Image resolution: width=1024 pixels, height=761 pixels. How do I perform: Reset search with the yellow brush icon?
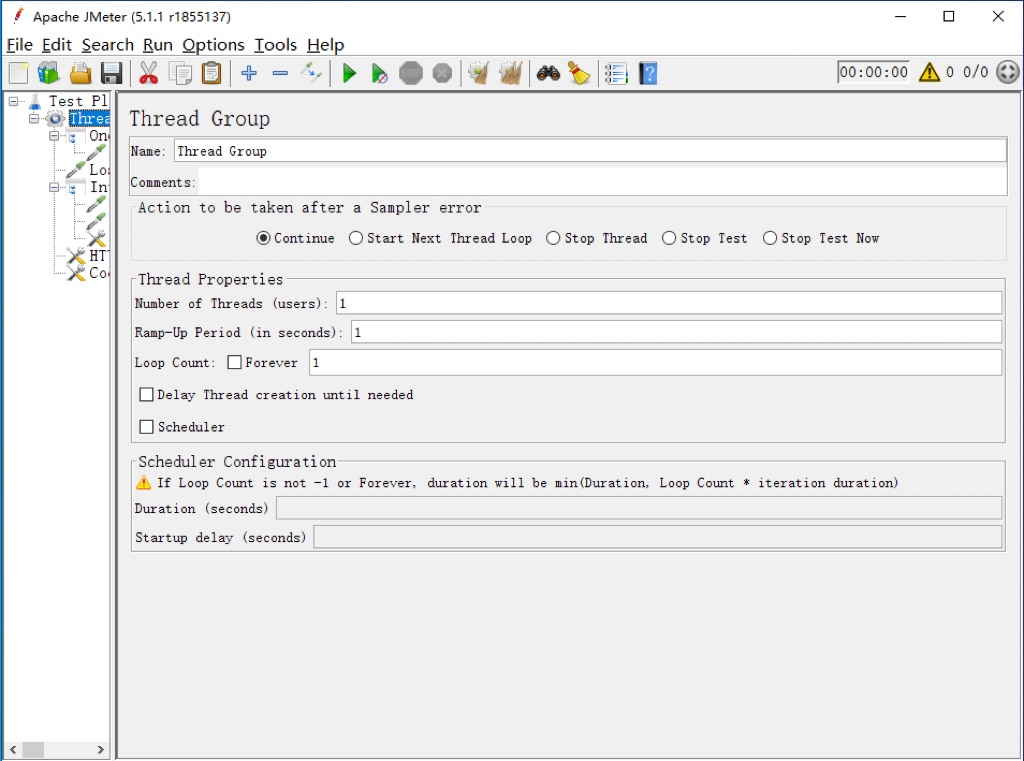(x=579, y=73)
